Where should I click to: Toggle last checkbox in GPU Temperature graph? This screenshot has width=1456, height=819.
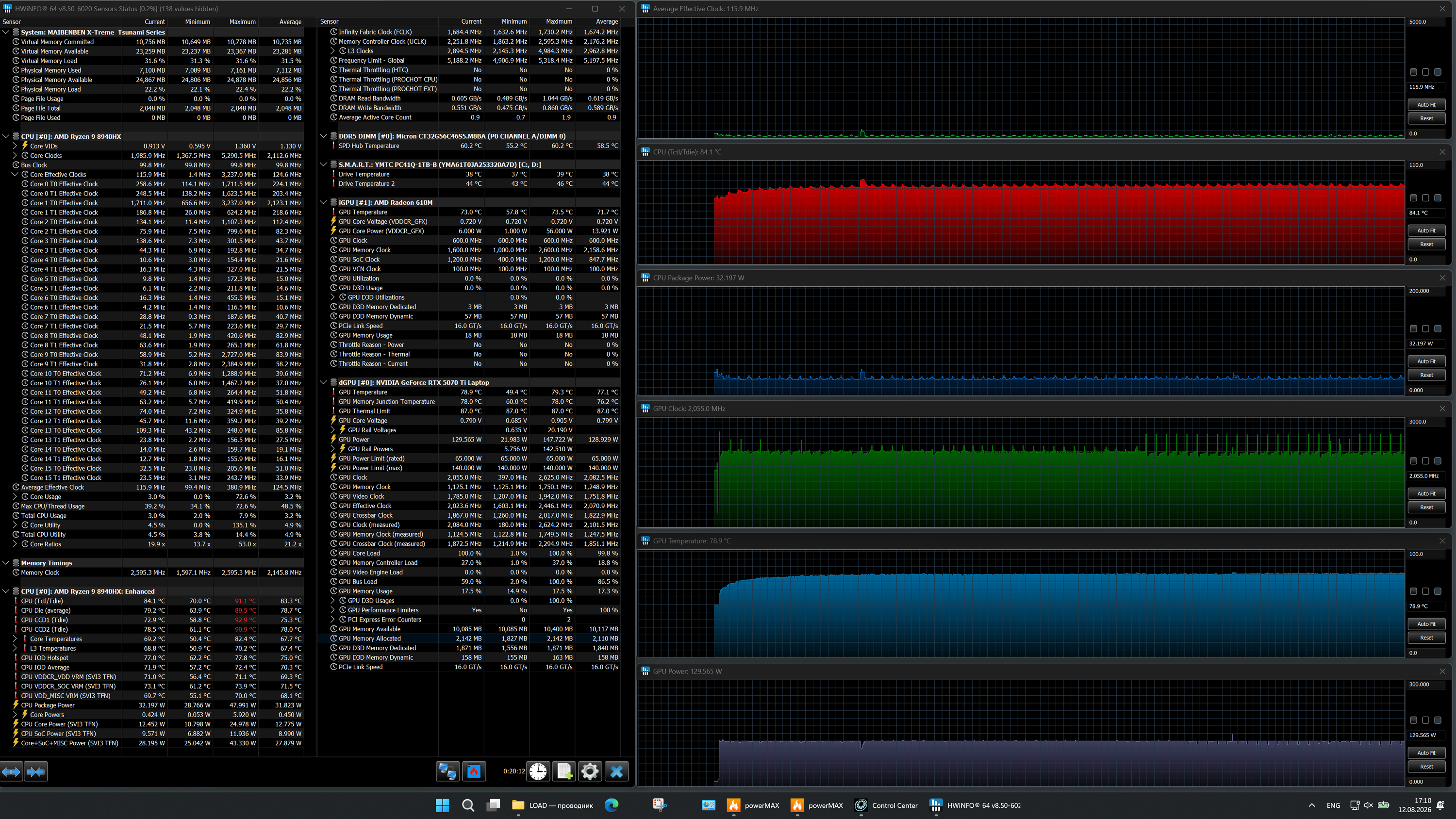[1438, 591]
